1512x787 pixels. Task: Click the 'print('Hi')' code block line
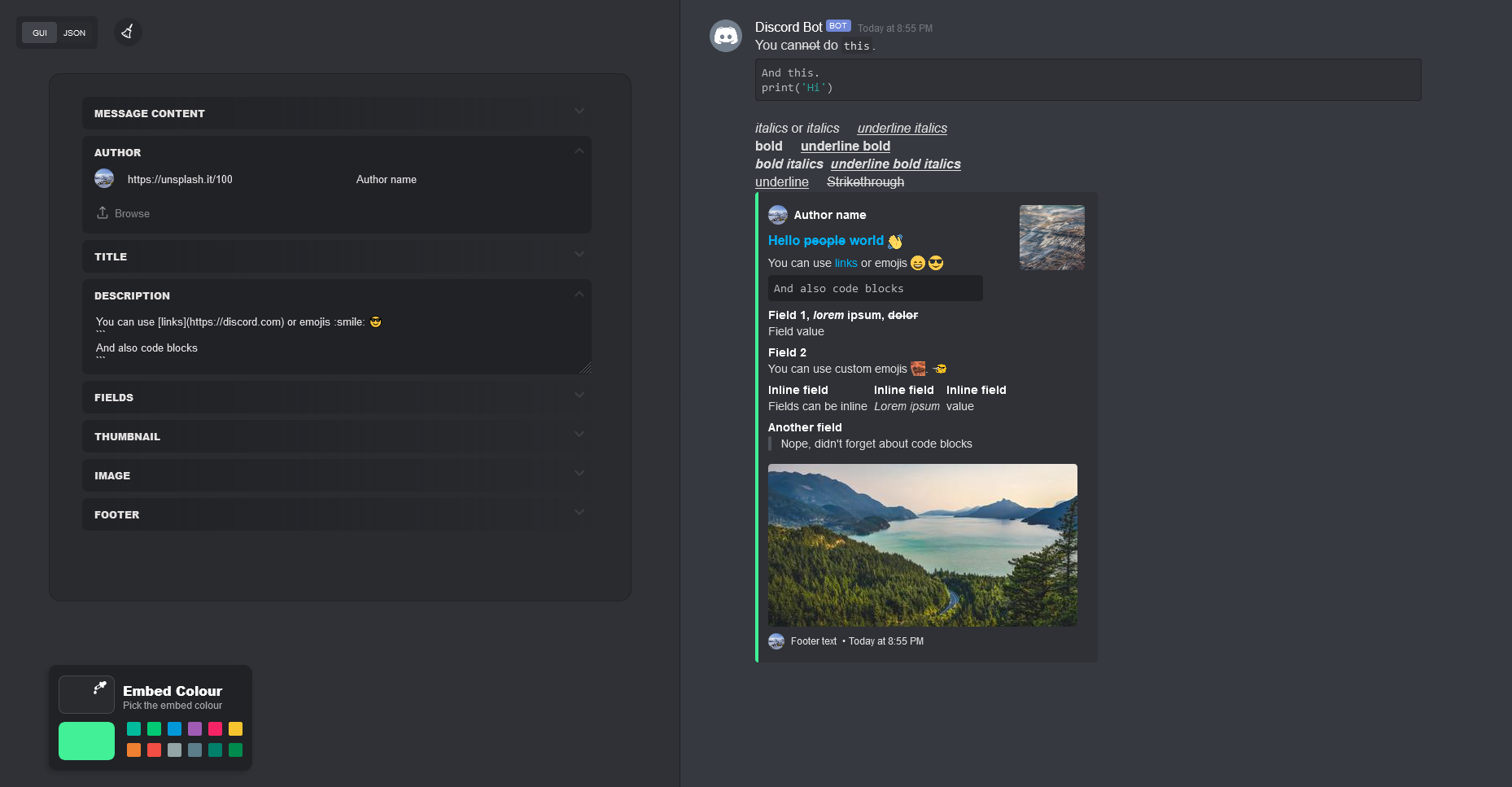click(x=798, y=88)
